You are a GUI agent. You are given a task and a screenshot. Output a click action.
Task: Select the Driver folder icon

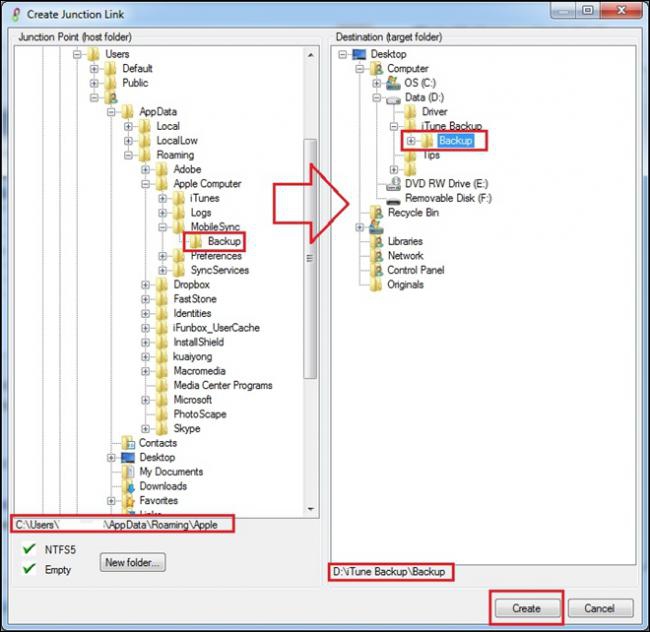pos(410,111)
